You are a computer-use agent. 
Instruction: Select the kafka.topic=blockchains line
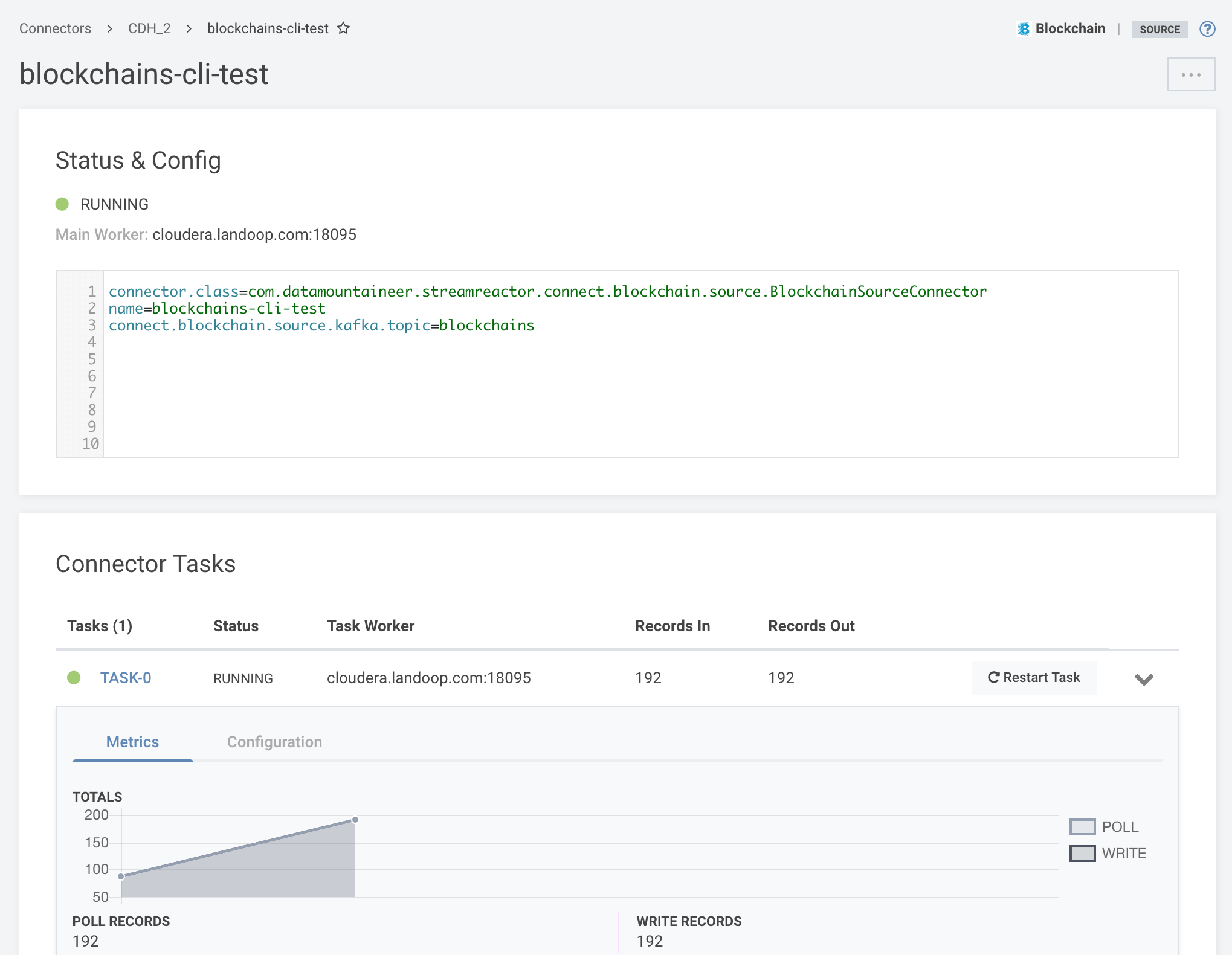321,325
